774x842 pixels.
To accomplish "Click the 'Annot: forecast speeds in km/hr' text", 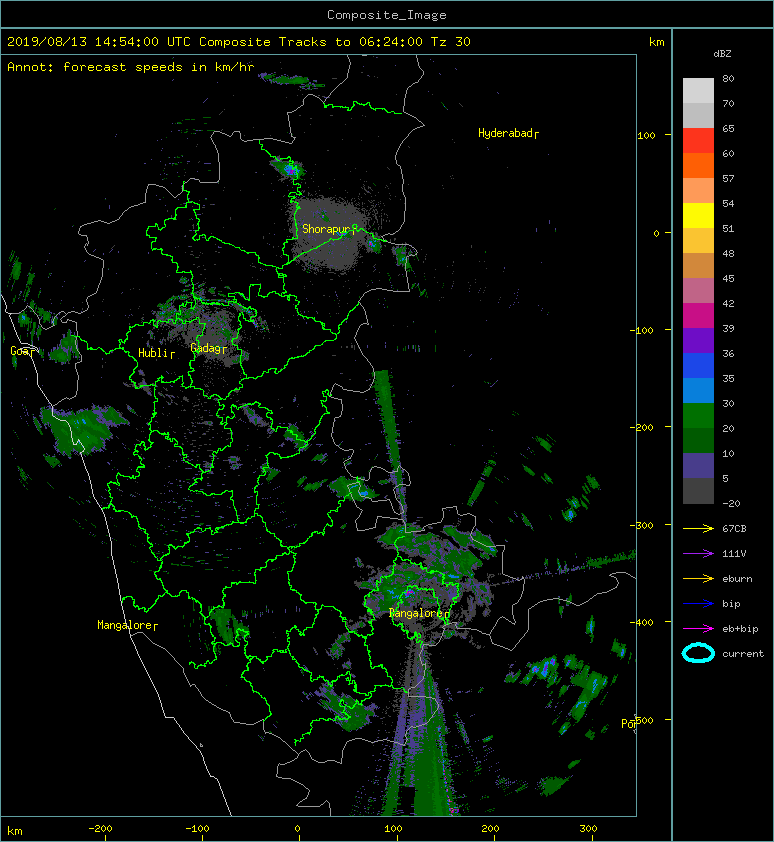I will [x=131, y=67].
